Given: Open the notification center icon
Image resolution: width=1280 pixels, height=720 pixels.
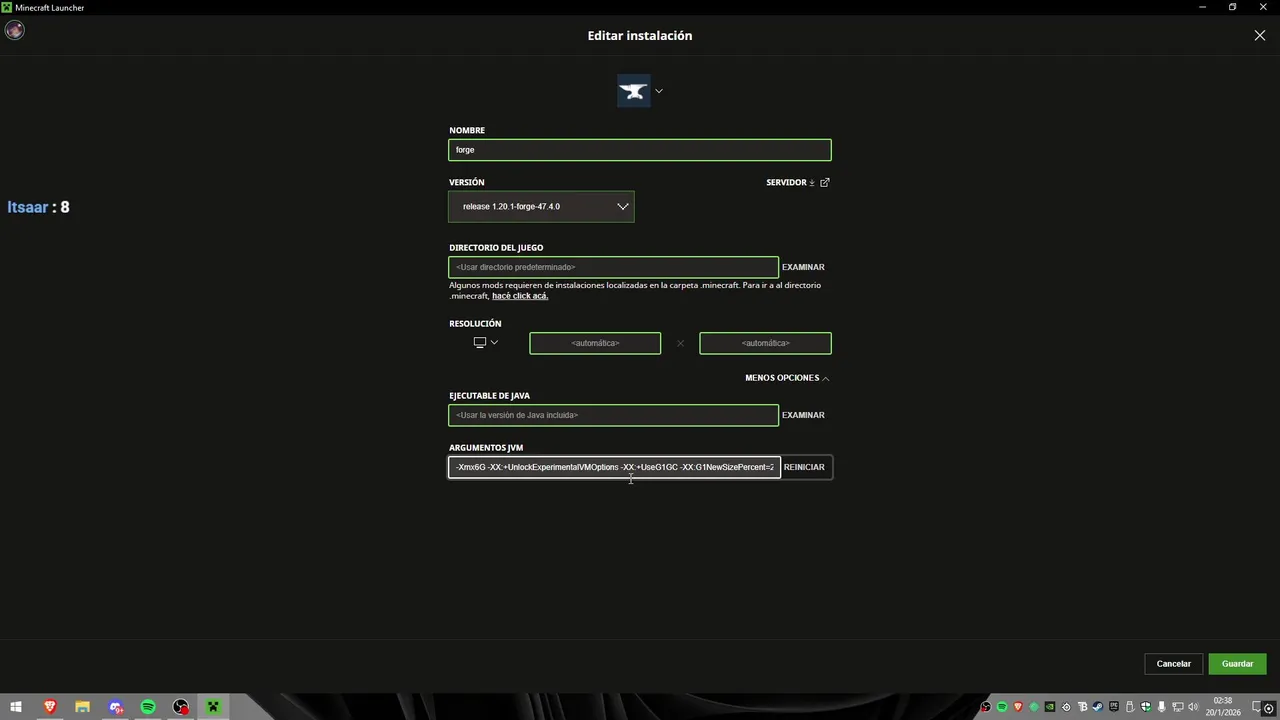Looking at the screenshot, I should [1256, 707].
